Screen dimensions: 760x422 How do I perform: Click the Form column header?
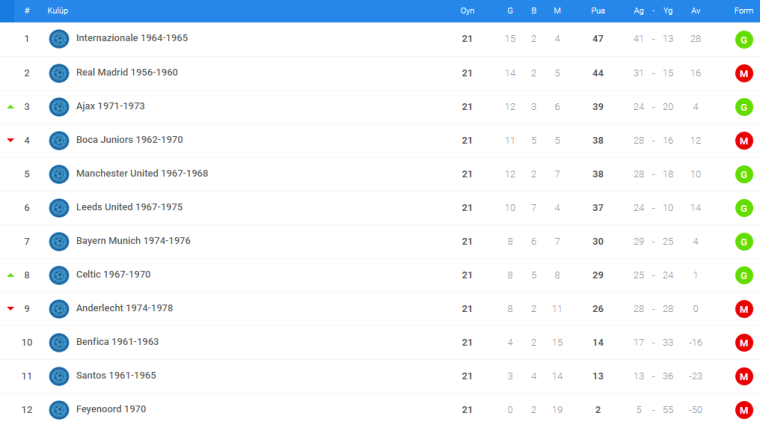(x=744, y=11)
